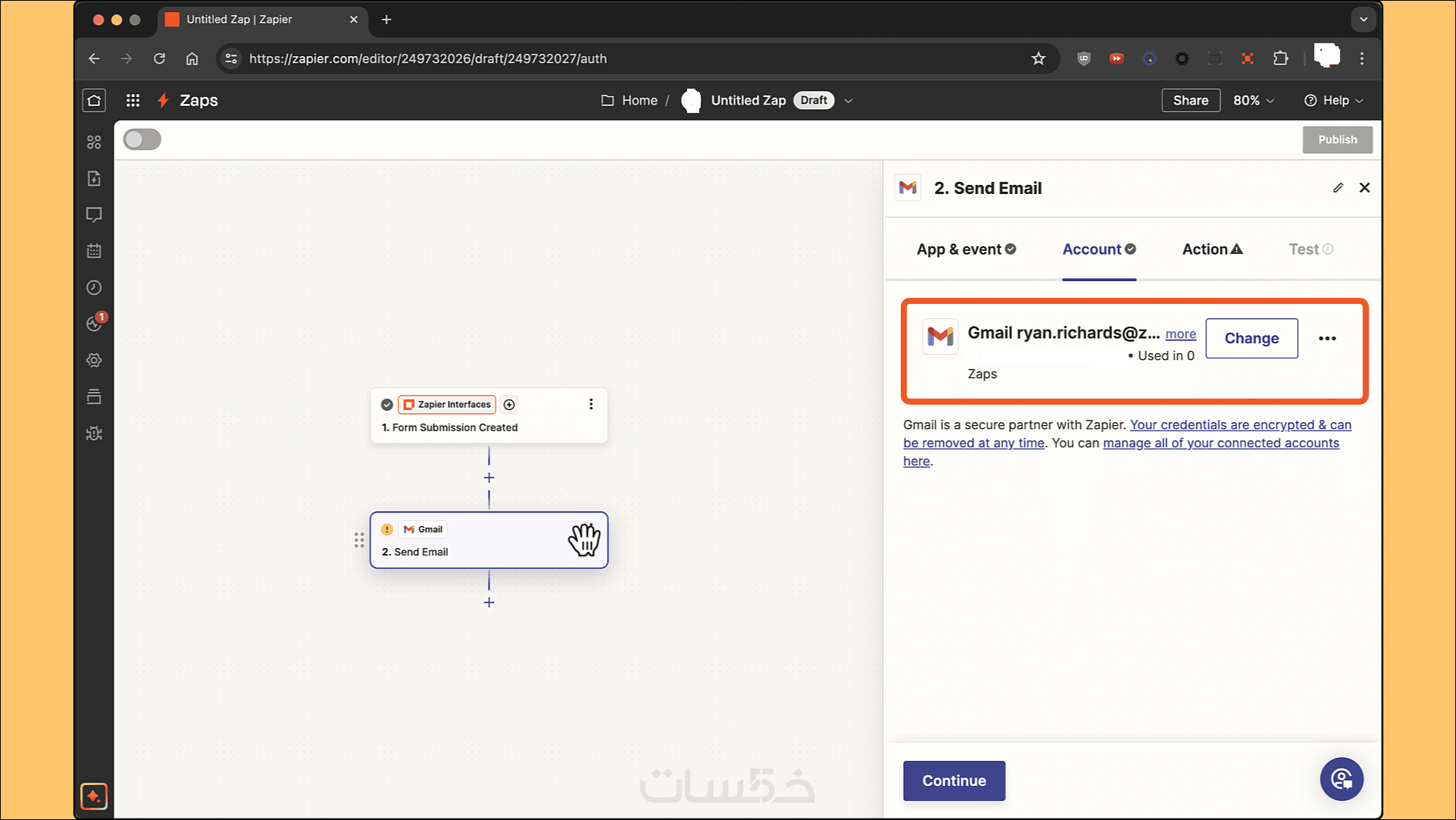Click the AI copilot sparkle icon bottom-left
Viewport: 1456px width, 820px height.
tap(94, 797)
